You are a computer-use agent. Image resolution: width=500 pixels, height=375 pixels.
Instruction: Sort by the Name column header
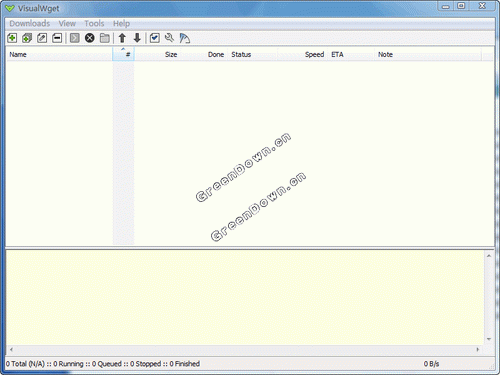59,54
